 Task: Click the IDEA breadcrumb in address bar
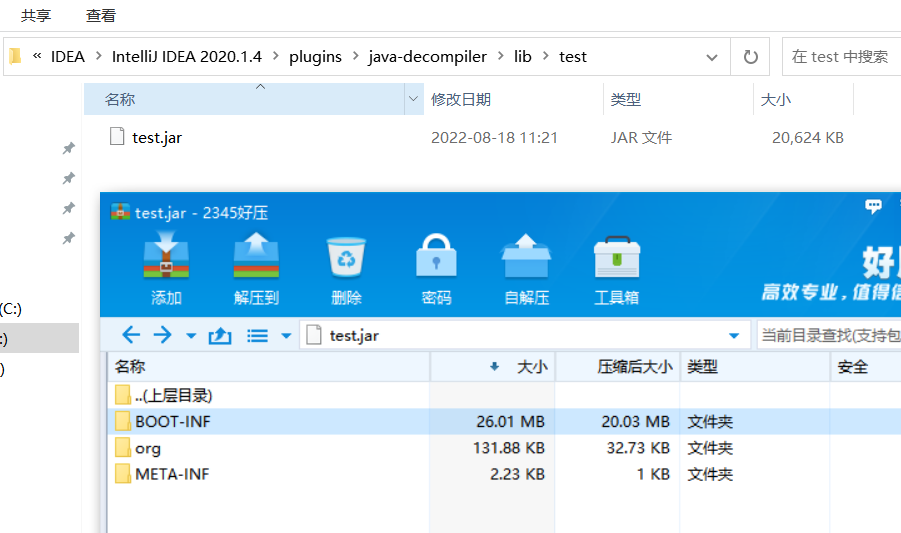point(68,56)
